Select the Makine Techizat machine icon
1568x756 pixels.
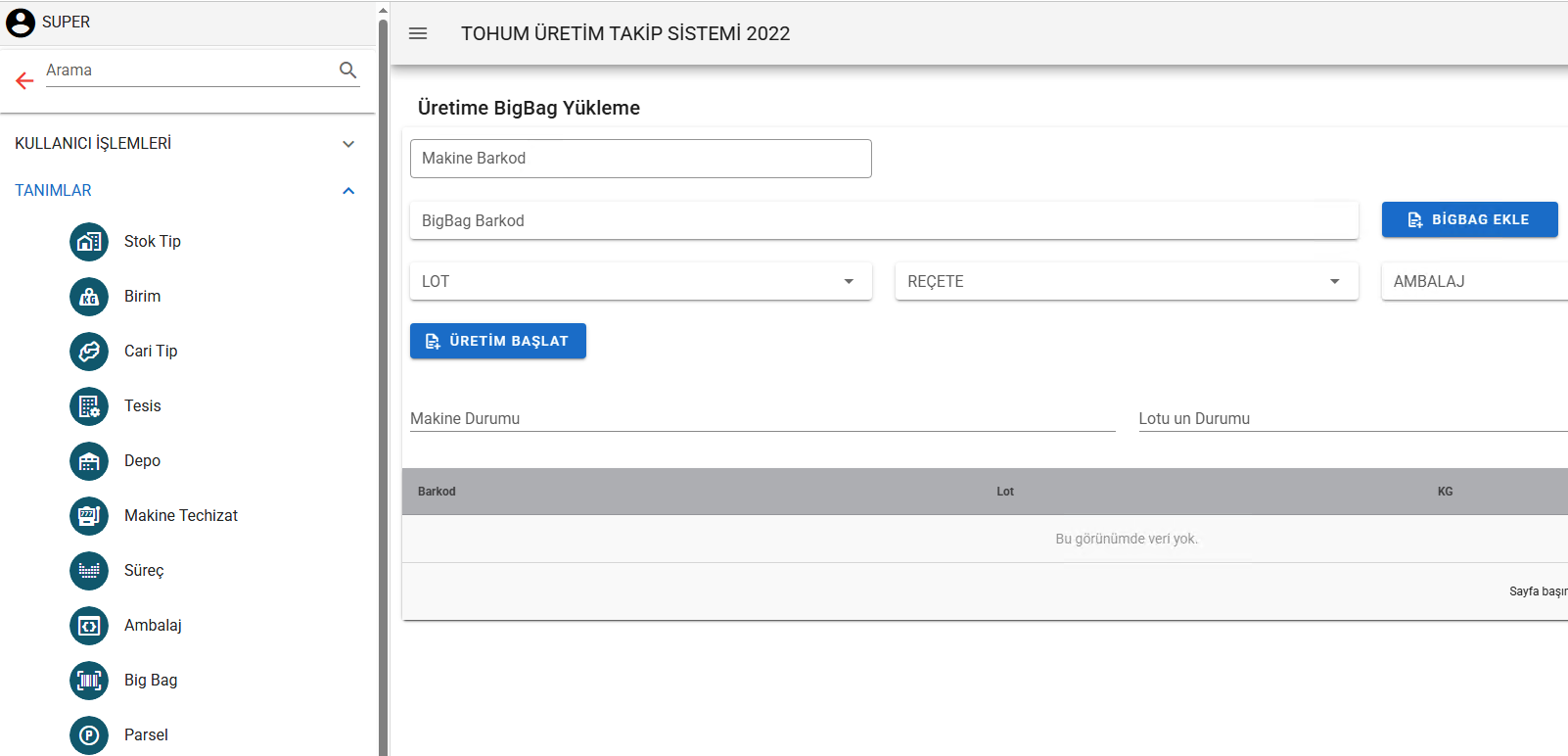89,516
